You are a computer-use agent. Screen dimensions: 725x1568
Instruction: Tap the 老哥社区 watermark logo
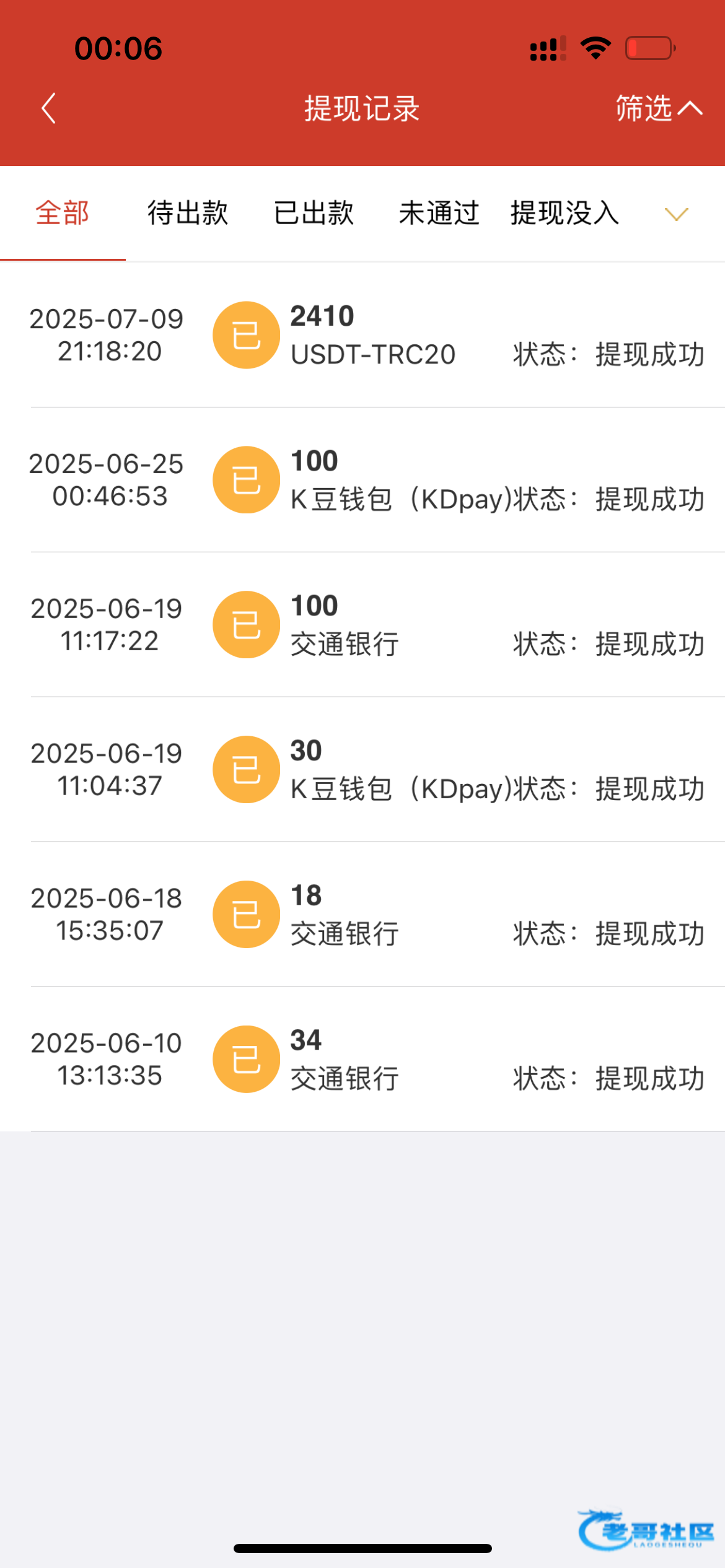[x=646, y=1530]
